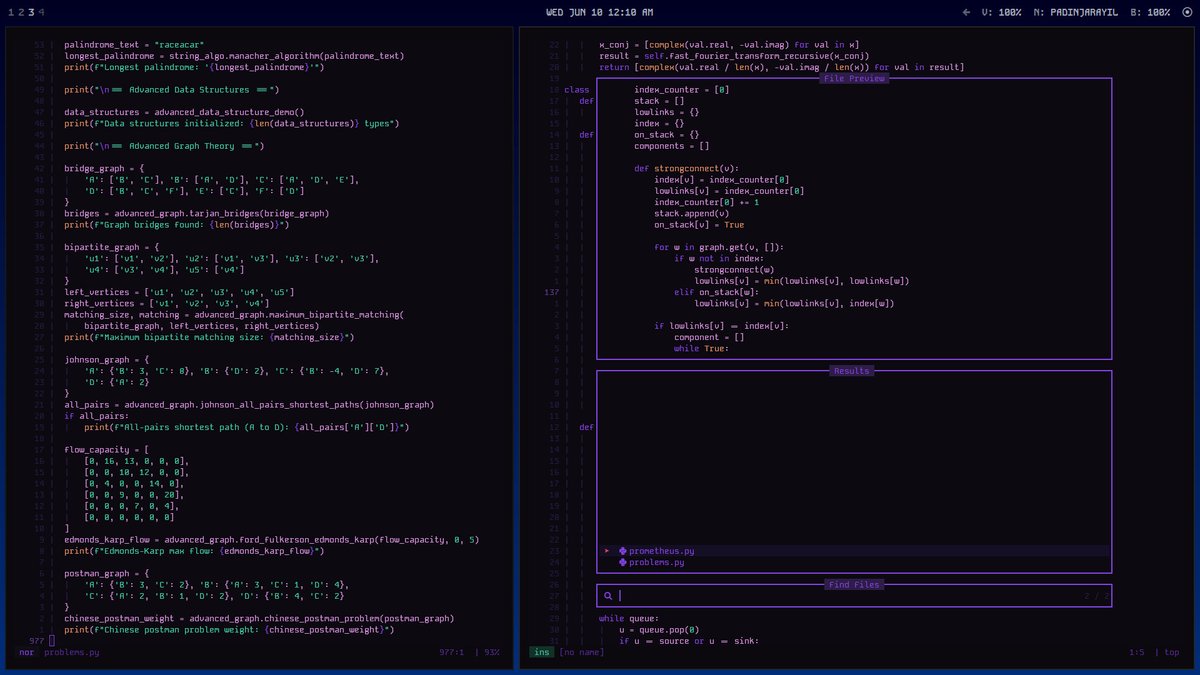Click the Python icon beside prometheus.py
This screenshot has width=1200, height=675.
tap(623, 551)
